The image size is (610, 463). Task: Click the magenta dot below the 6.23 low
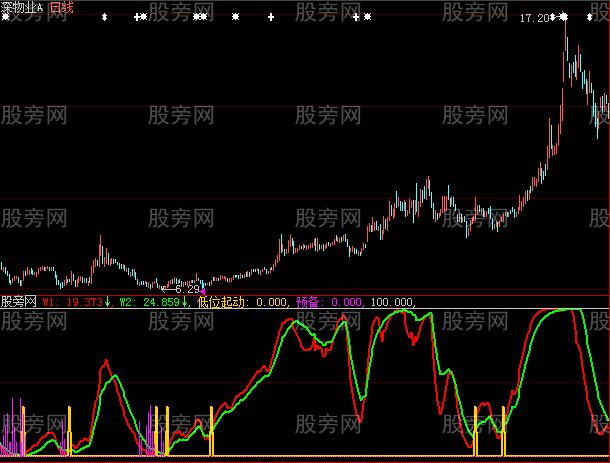(203, 290)
